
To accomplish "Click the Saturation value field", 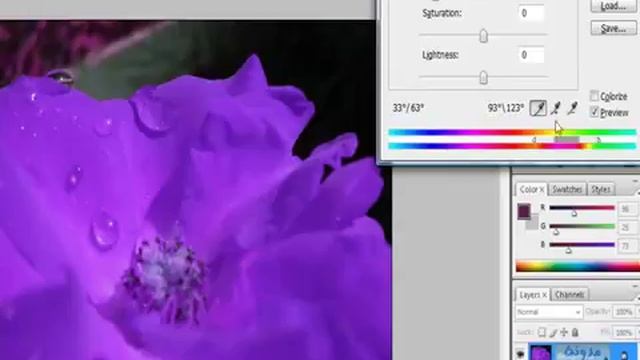I will pos(531,13).
